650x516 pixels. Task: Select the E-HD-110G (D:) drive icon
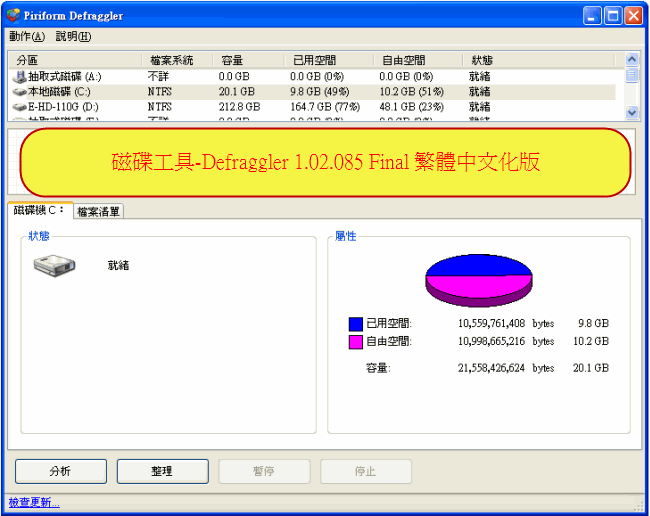(20, 106)
